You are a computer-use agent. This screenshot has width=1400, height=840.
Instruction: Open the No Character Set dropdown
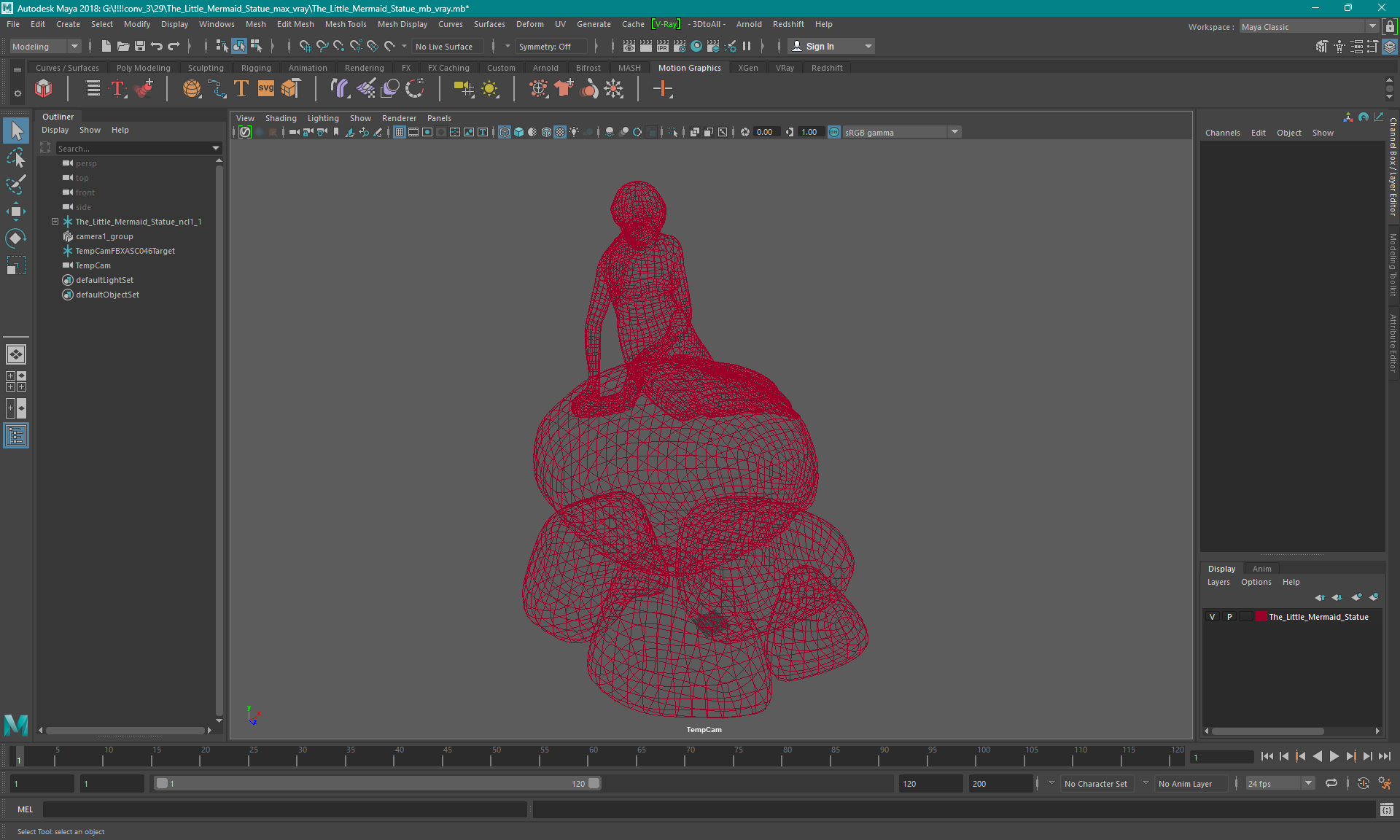pos(1096,783)
